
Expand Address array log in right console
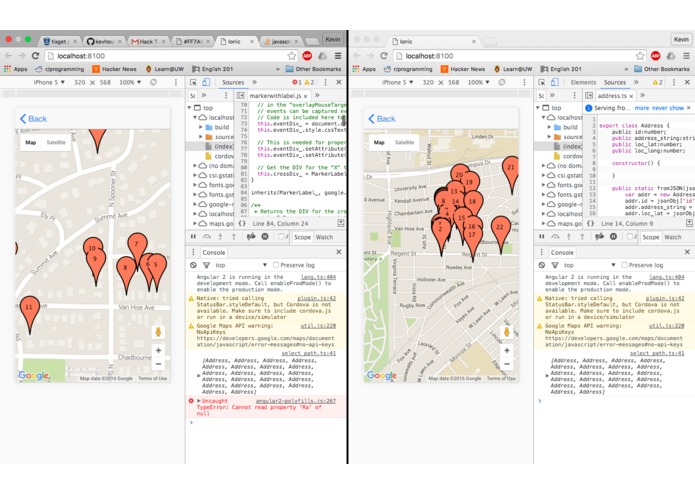click(547, 376)
